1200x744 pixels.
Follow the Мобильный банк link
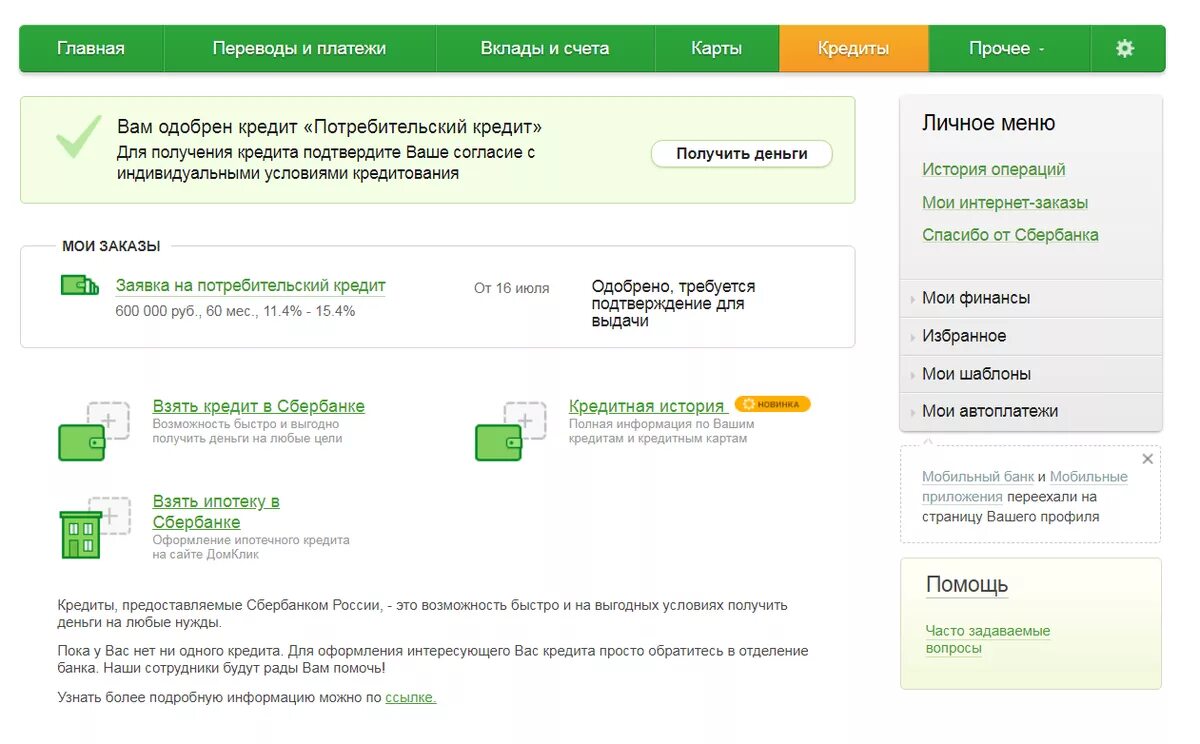tap(977, 477)
